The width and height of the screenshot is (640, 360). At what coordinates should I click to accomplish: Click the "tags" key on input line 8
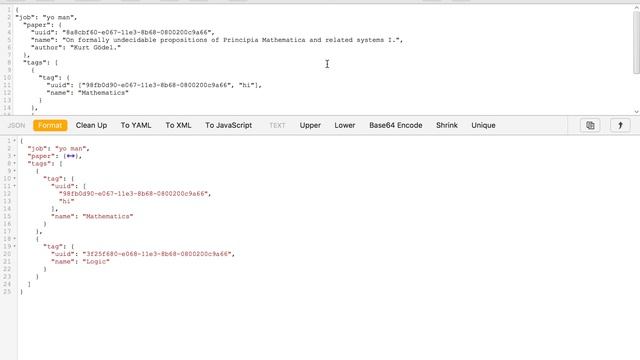pos(36,62)
